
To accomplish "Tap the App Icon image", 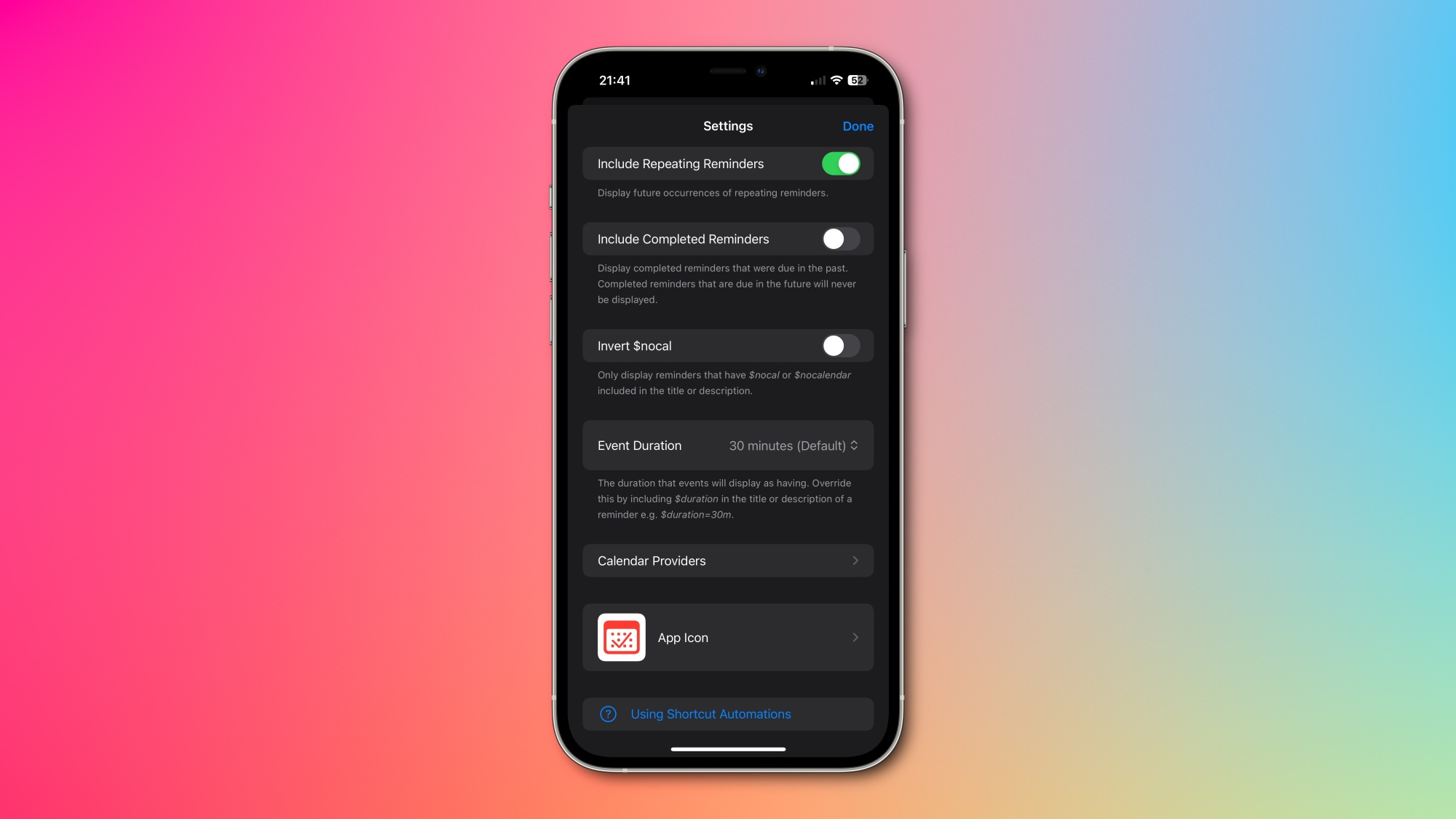I will (x=621, y=637).
